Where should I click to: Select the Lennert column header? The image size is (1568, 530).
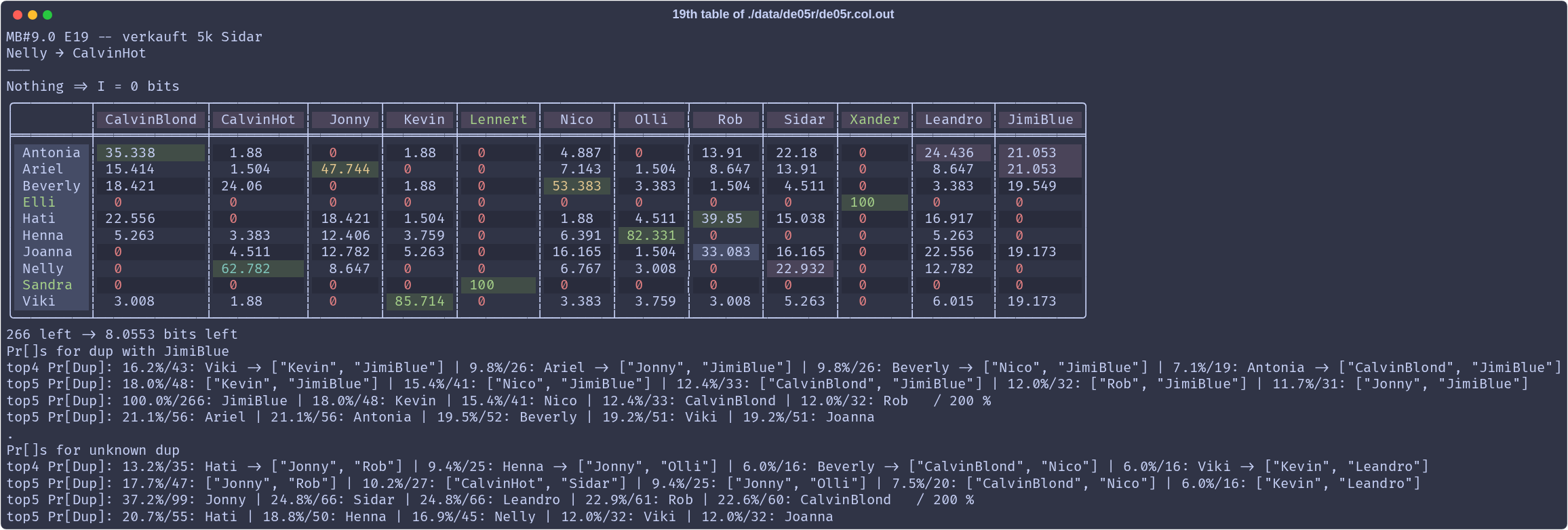coord(498,120)
